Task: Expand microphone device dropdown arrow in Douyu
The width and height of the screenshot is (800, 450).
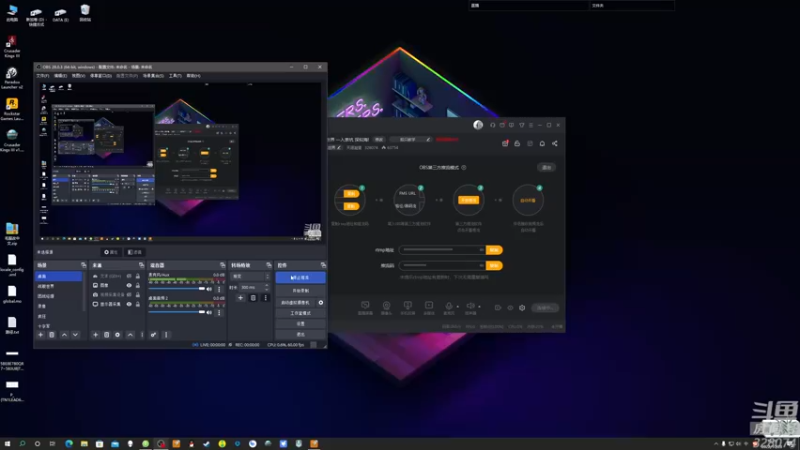Action: [x=458, y=307]
